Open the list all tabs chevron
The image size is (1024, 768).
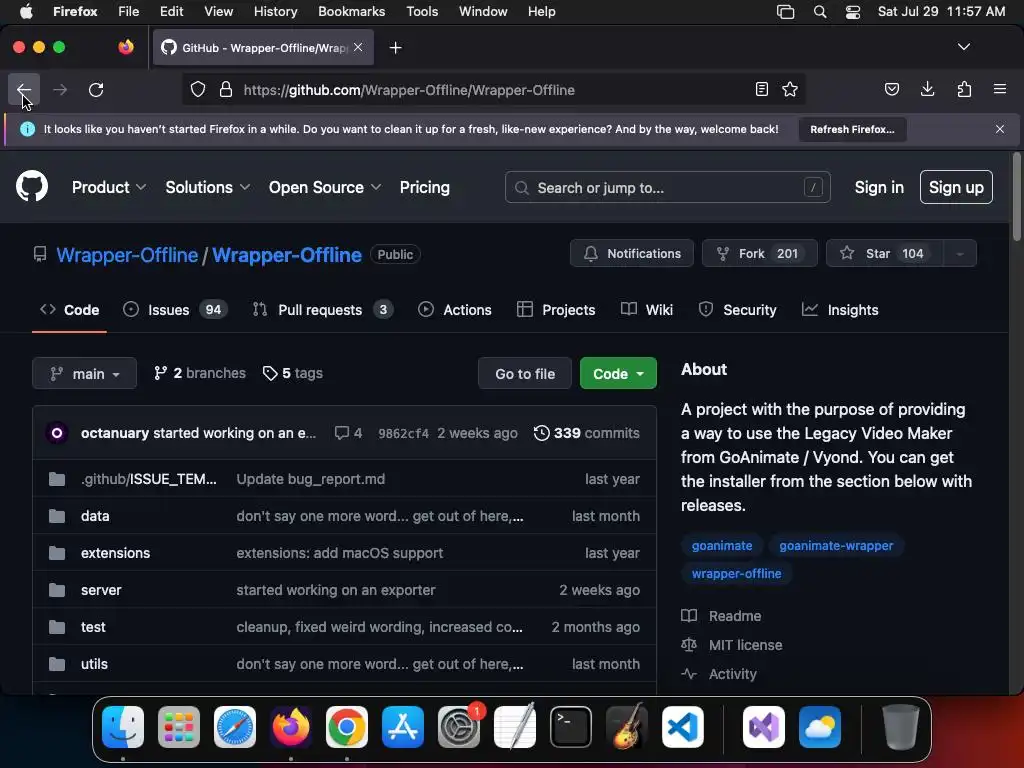(964, 47)
